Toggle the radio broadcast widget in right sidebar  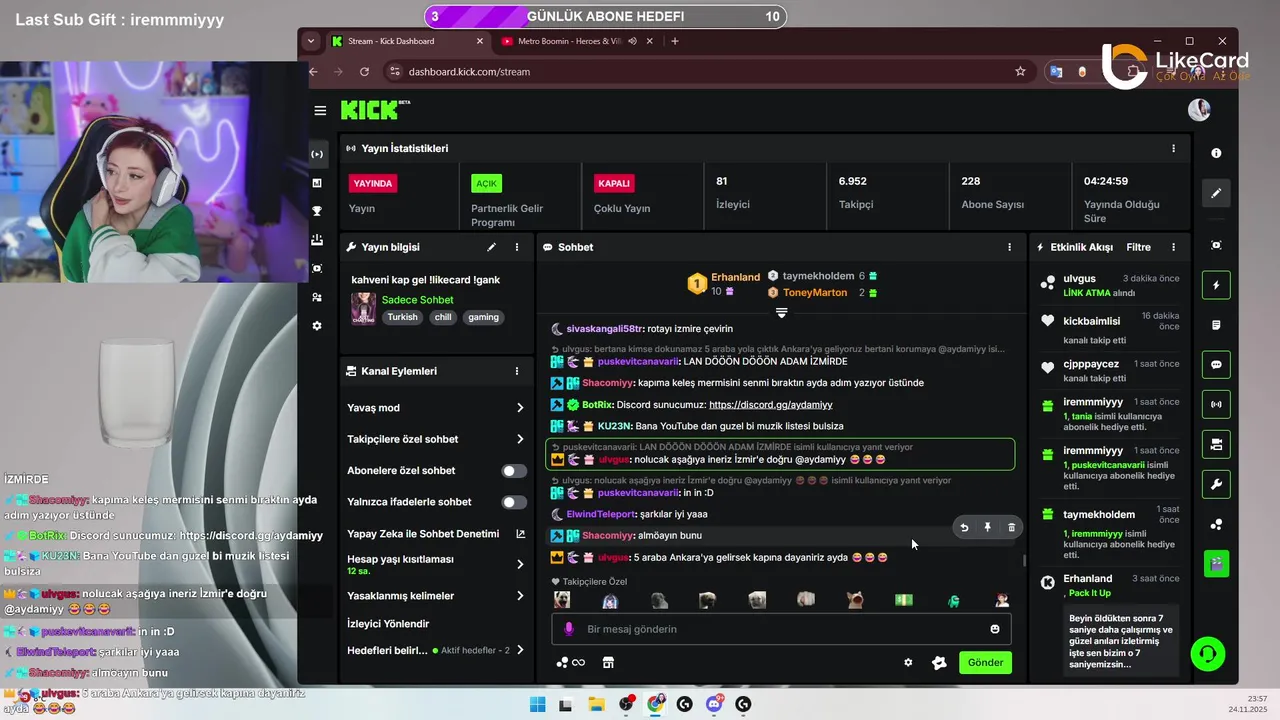coord(1216,405)
